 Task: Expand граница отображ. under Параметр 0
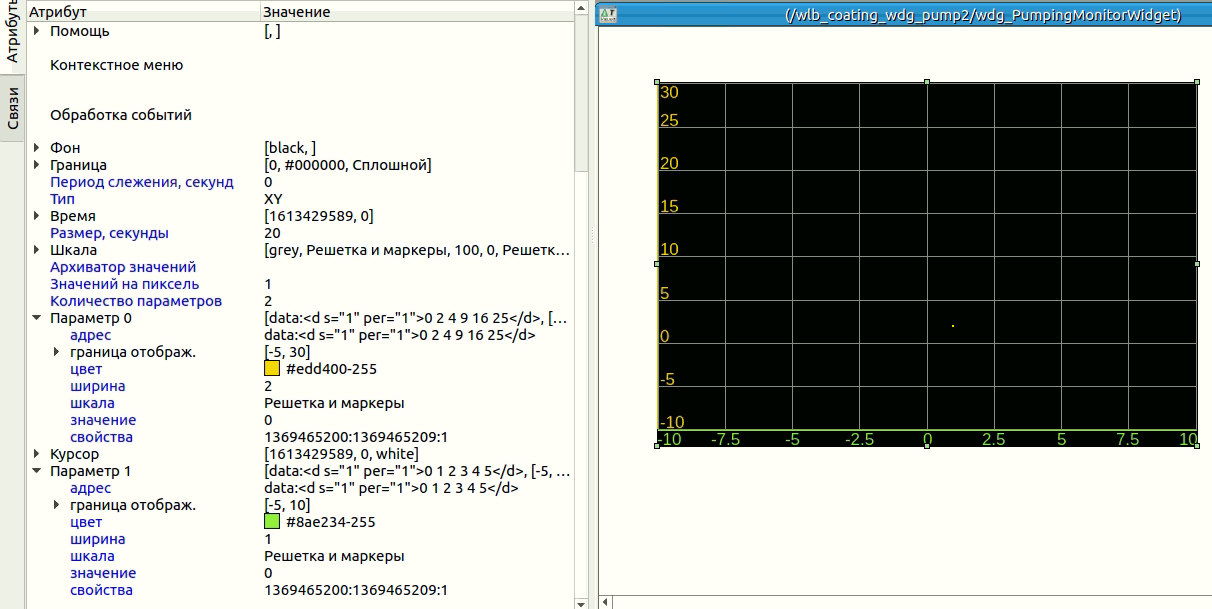pos(57,352)
